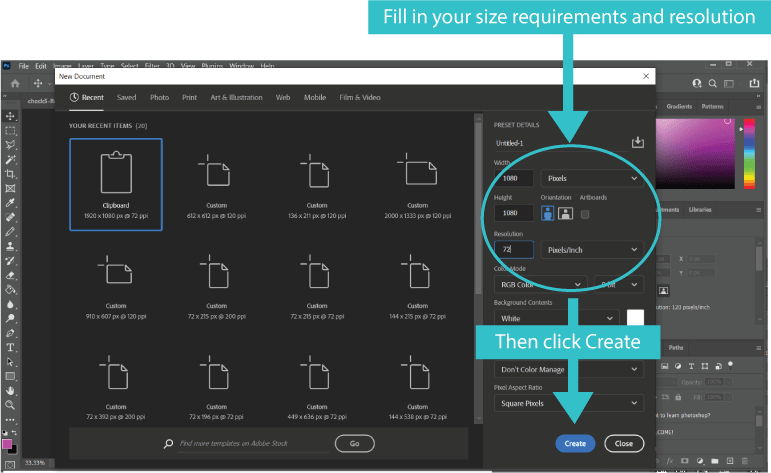Switch to the Art & Illustration tab
The width and height of the screenshot is (771, 473).
tap(236, 98)
